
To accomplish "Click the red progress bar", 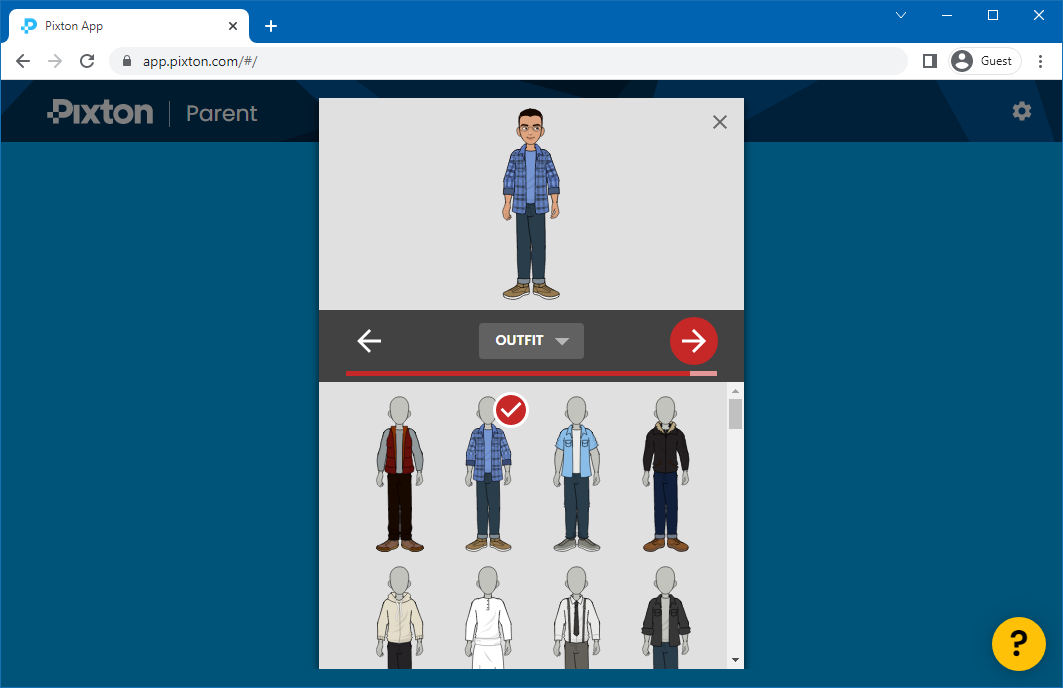I will pyautogui.click(x=520, y=371).
